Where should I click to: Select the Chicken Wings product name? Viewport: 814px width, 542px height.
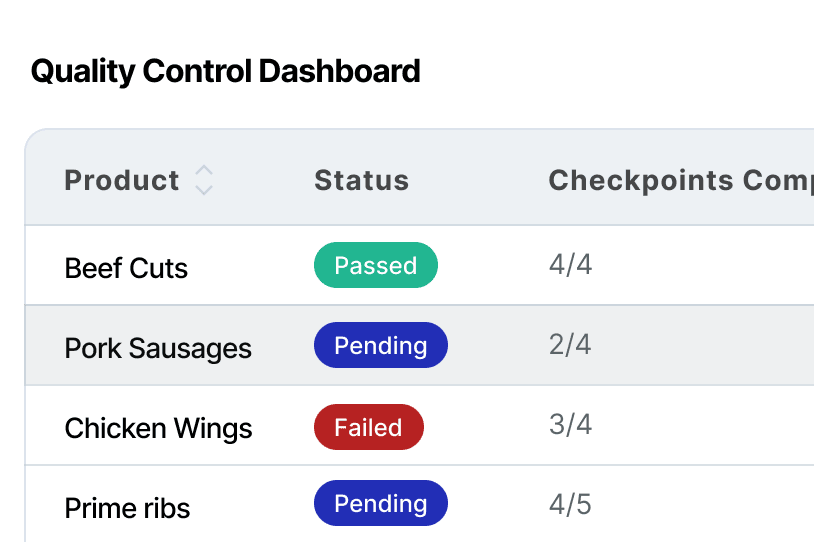click(x=158, y=428)
